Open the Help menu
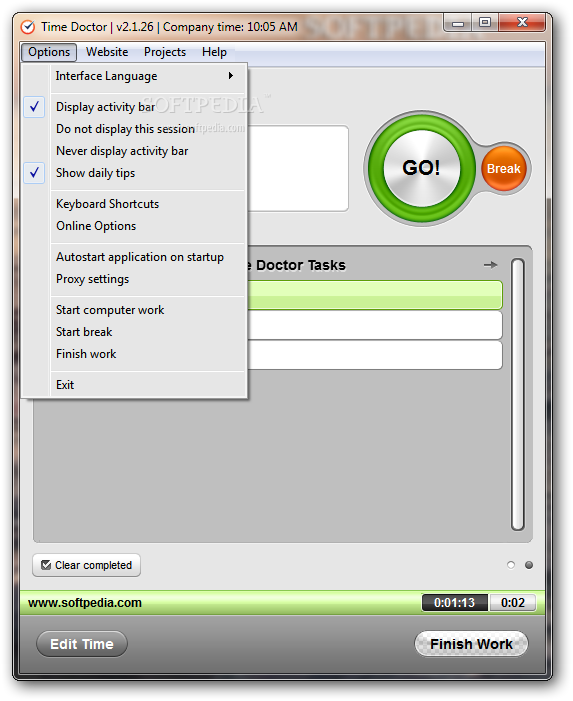The image size is (573, 701). tap(215, 52)
